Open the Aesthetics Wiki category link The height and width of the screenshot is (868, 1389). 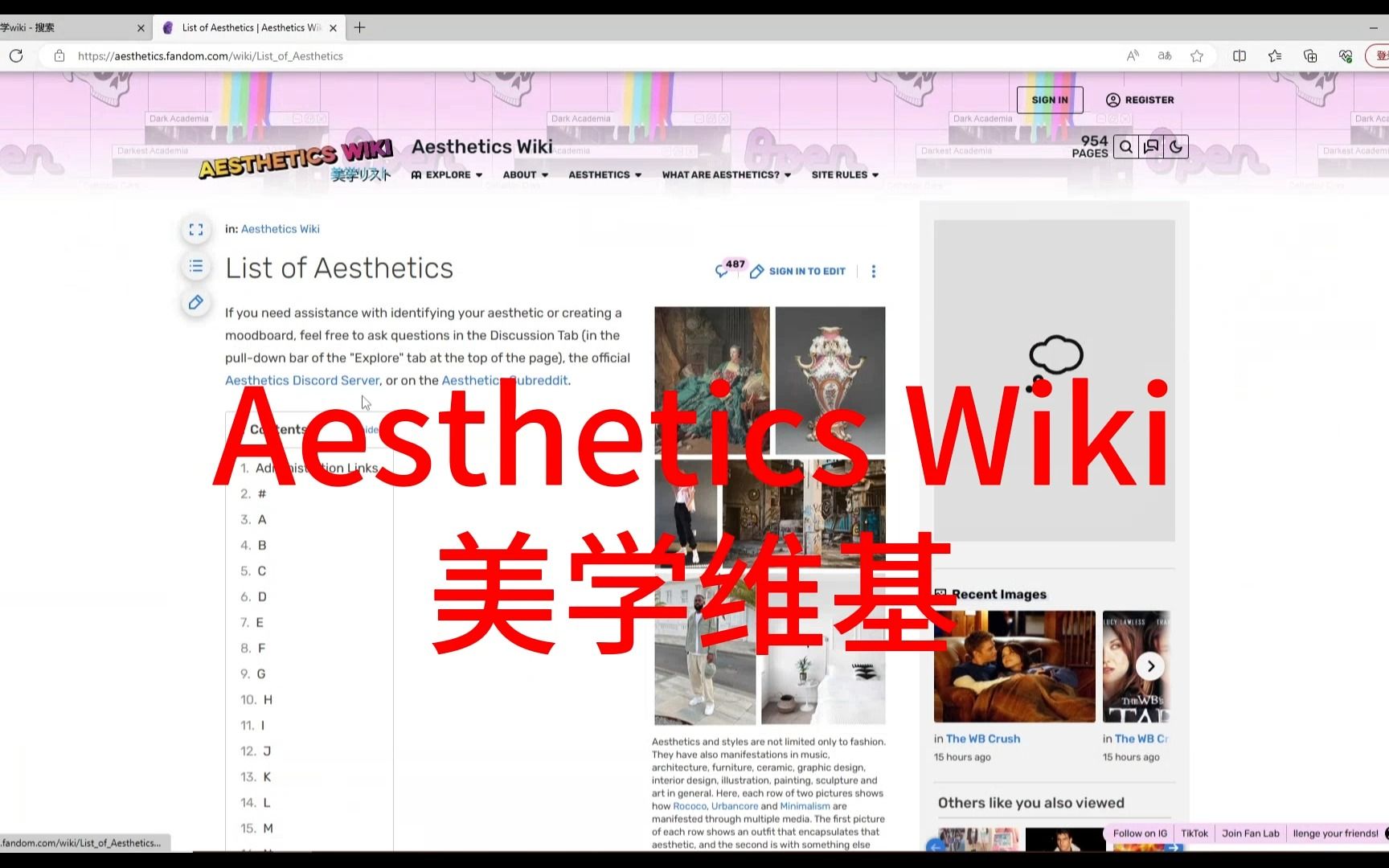[x=281, y=229]
